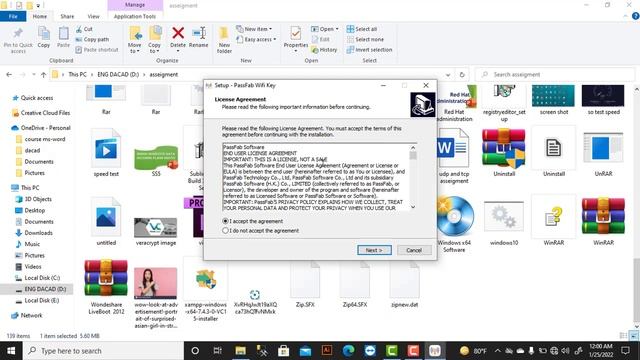640x360 pixels.
Task: Open Microsoft Store from taskbar
Action: [283, 351]
